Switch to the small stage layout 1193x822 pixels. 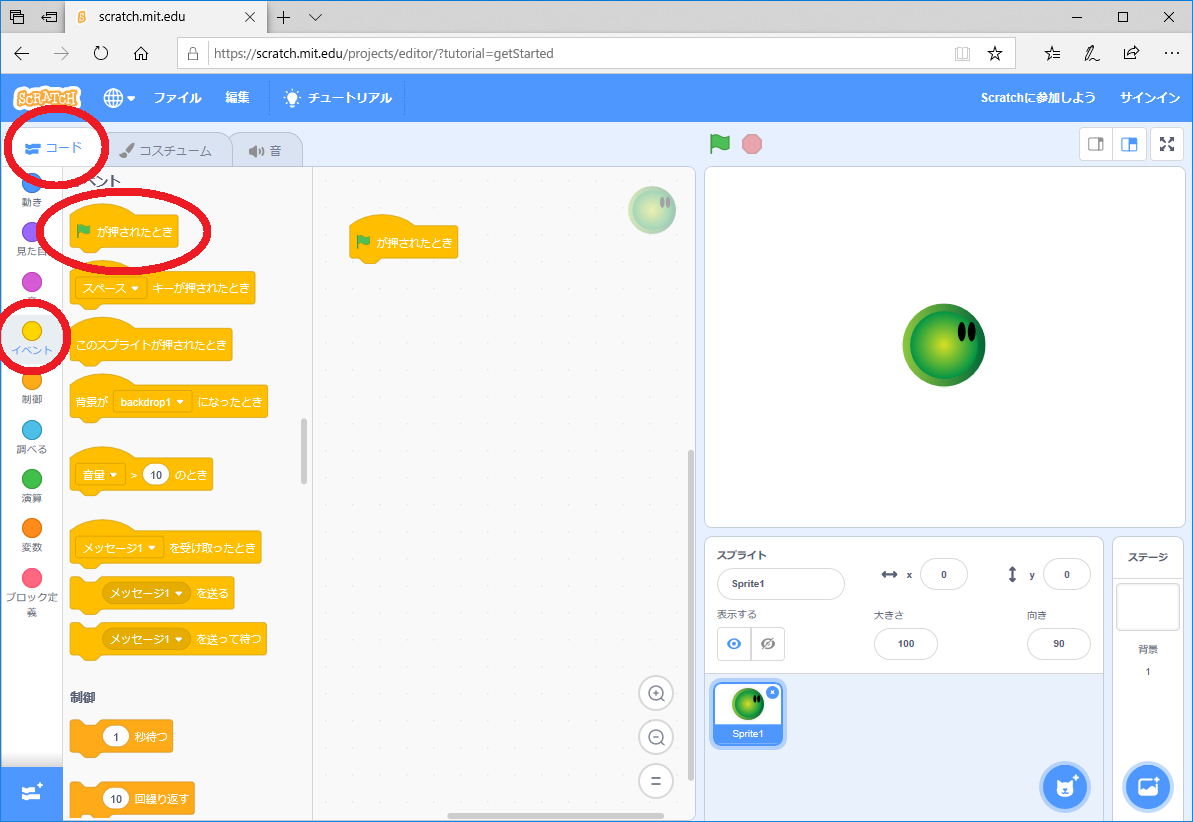(x=1096, y=144)
